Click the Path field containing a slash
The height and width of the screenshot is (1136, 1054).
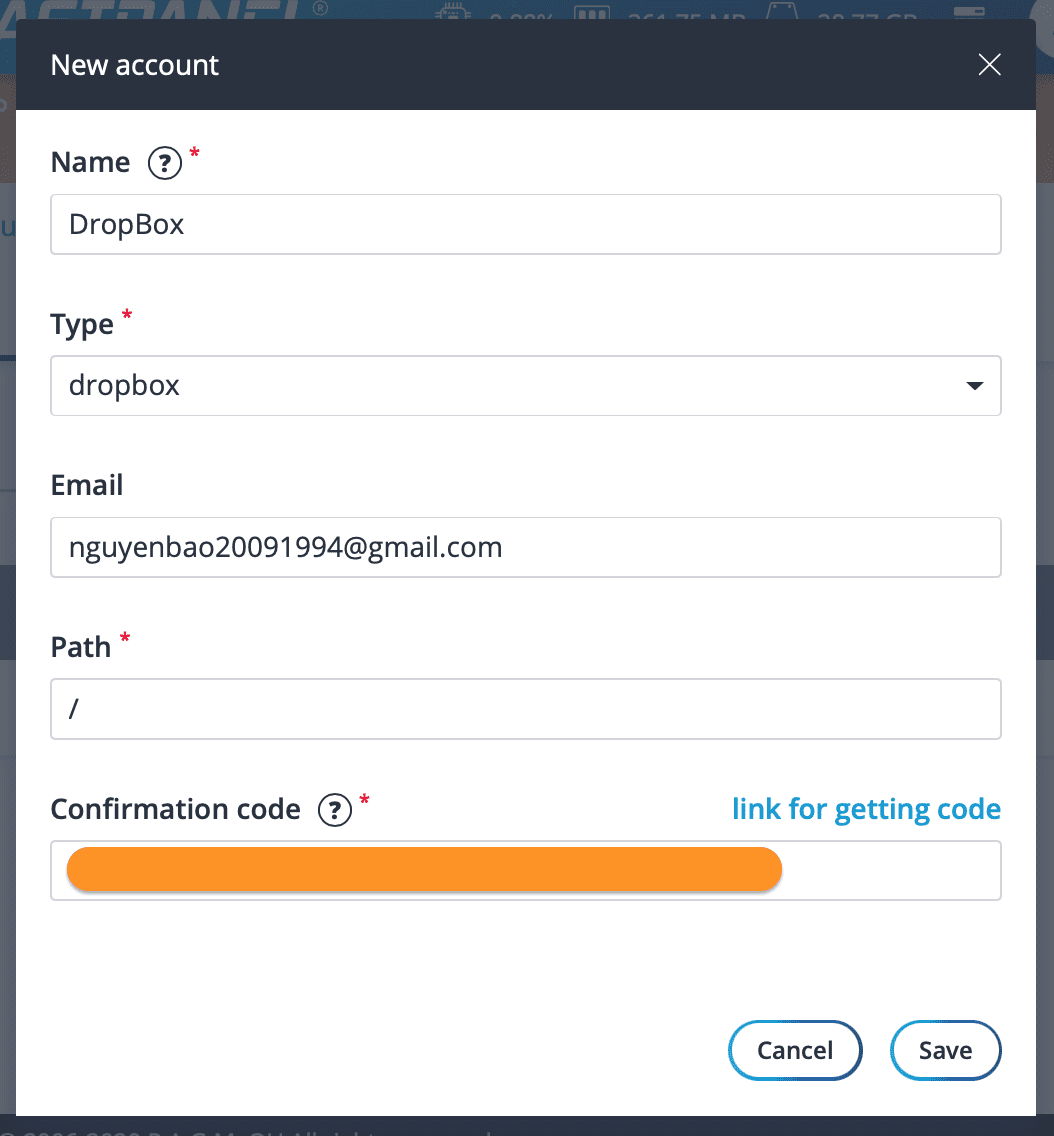click(x=526, y=709)
